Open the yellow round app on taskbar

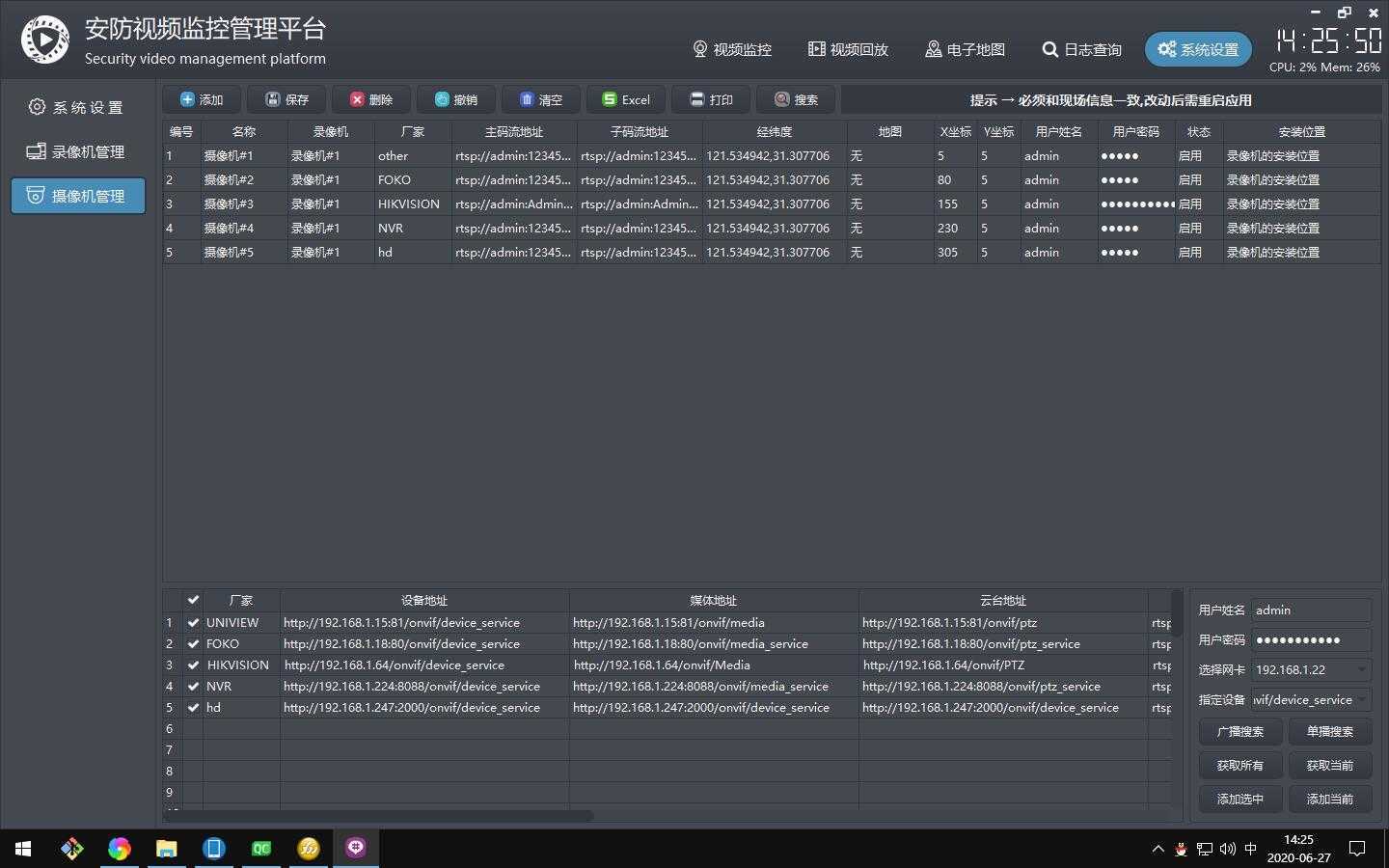click(x=309, y=849)
